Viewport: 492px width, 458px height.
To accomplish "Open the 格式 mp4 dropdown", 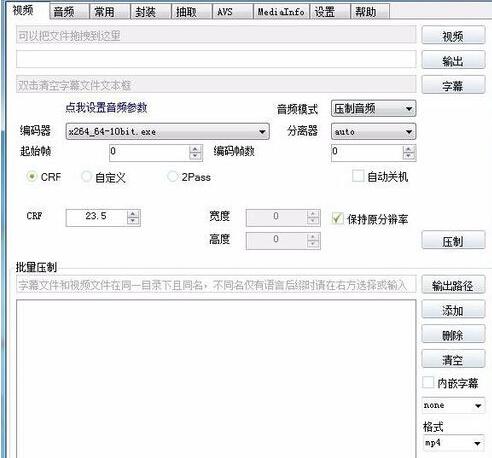I will (x=453, y=443).
